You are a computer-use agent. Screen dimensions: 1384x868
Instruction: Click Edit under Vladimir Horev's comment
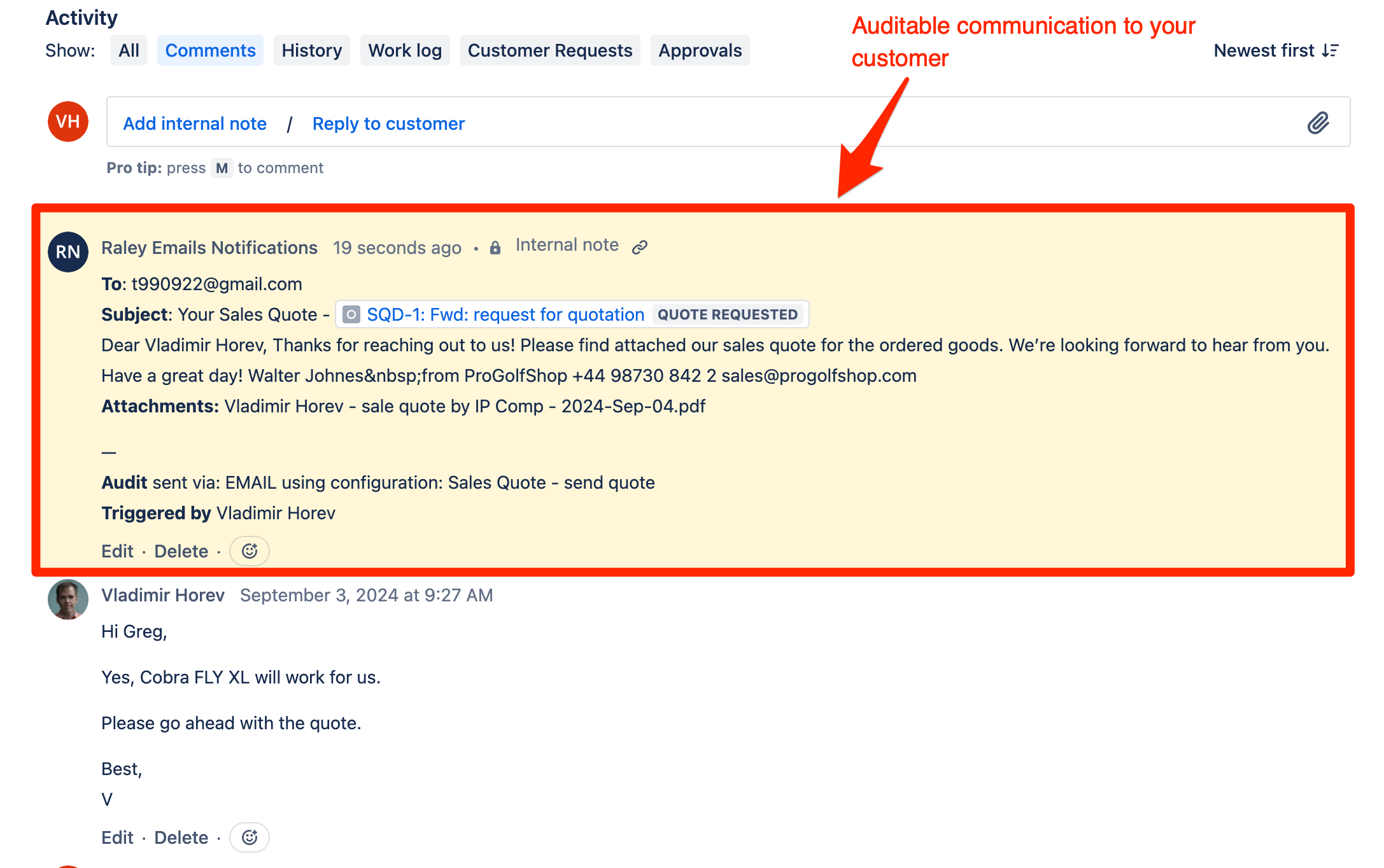(x=117, y=837)
